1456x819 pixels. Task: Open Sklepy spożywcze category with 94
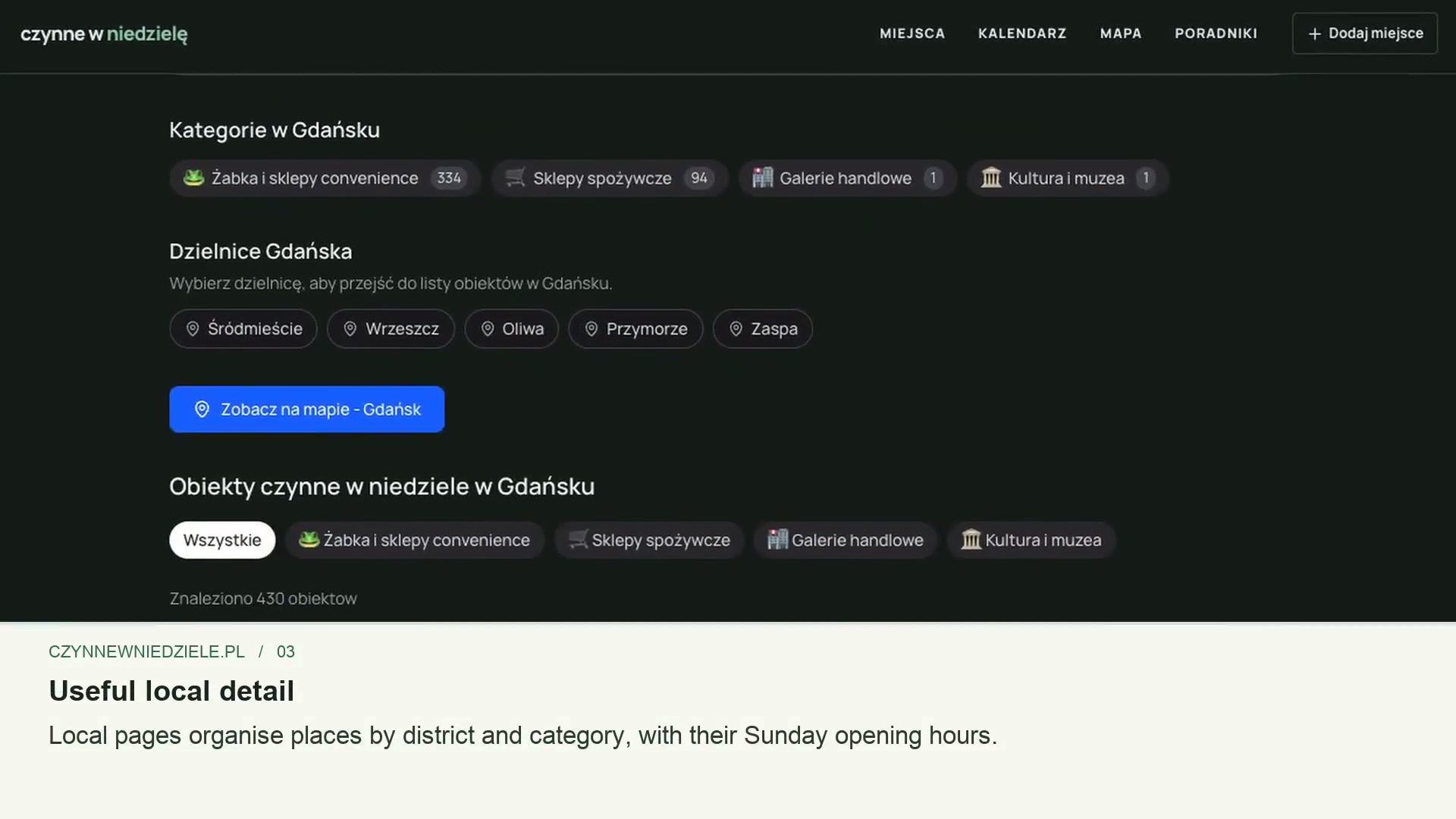pos(610,178)
